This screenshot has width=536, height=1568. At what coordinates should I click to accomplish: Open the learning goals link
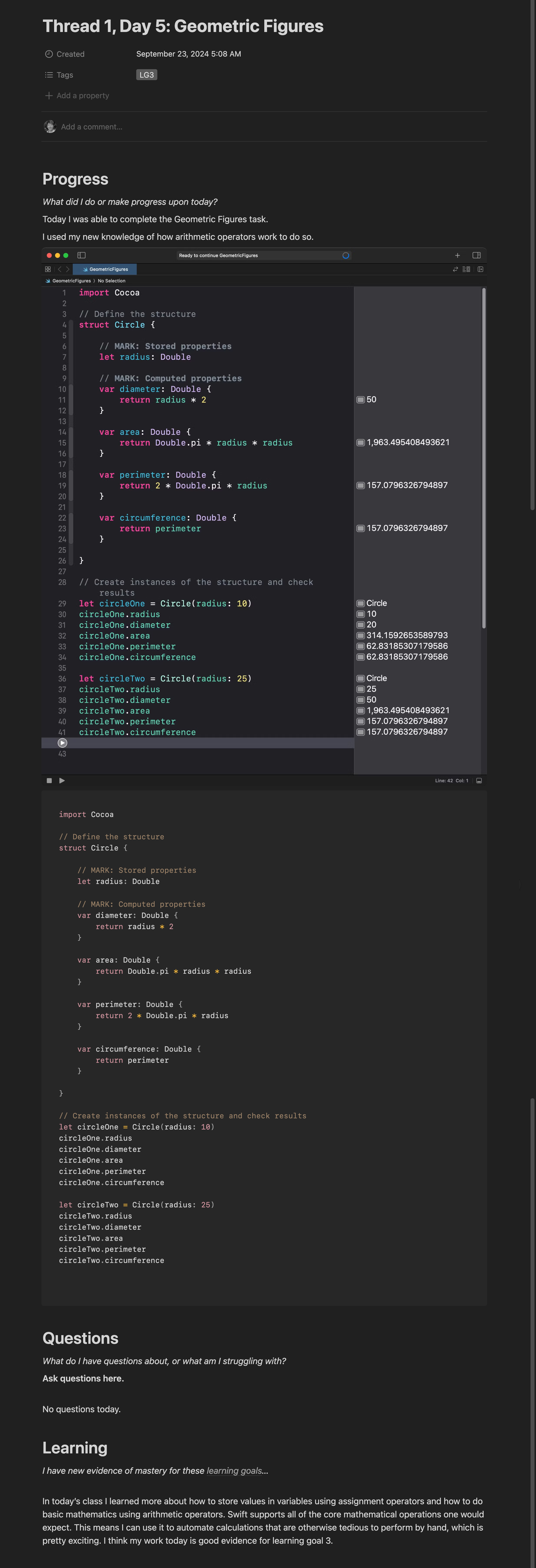click(x=234, y=1471)
